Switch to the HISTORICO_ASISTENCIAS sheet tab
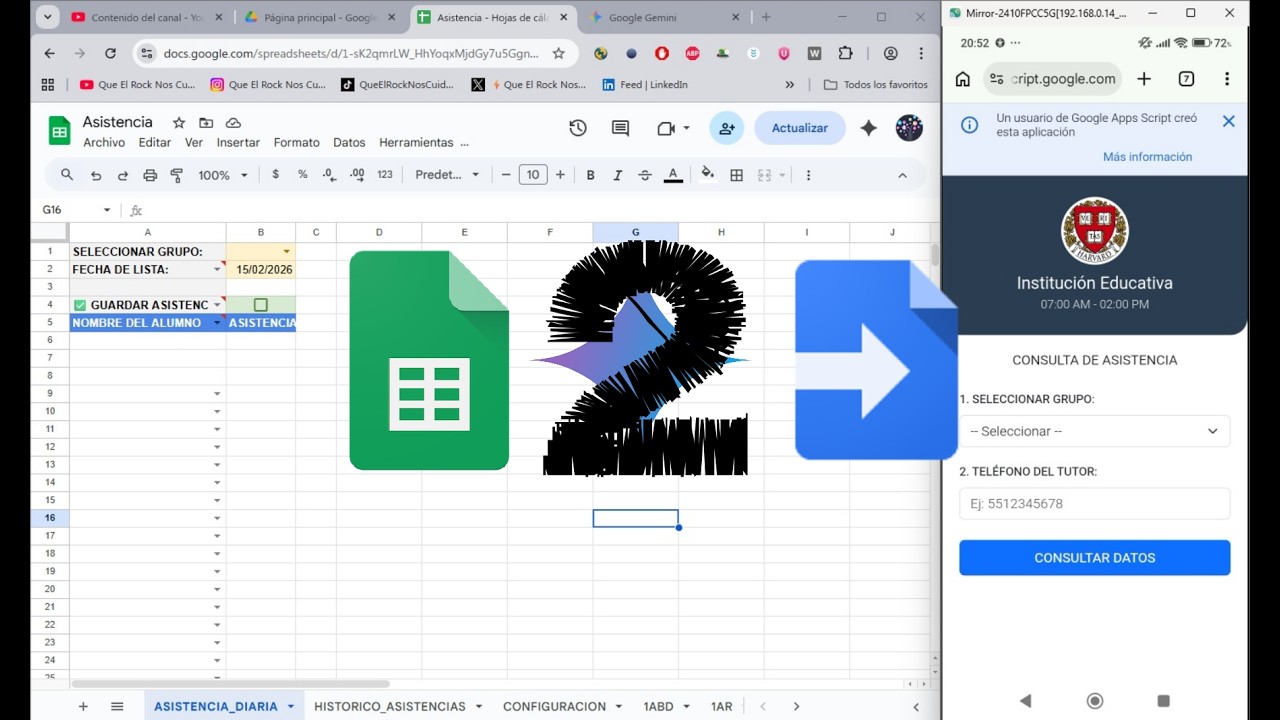This screenshot has width=1280, height=720. [x=390, y=706]
